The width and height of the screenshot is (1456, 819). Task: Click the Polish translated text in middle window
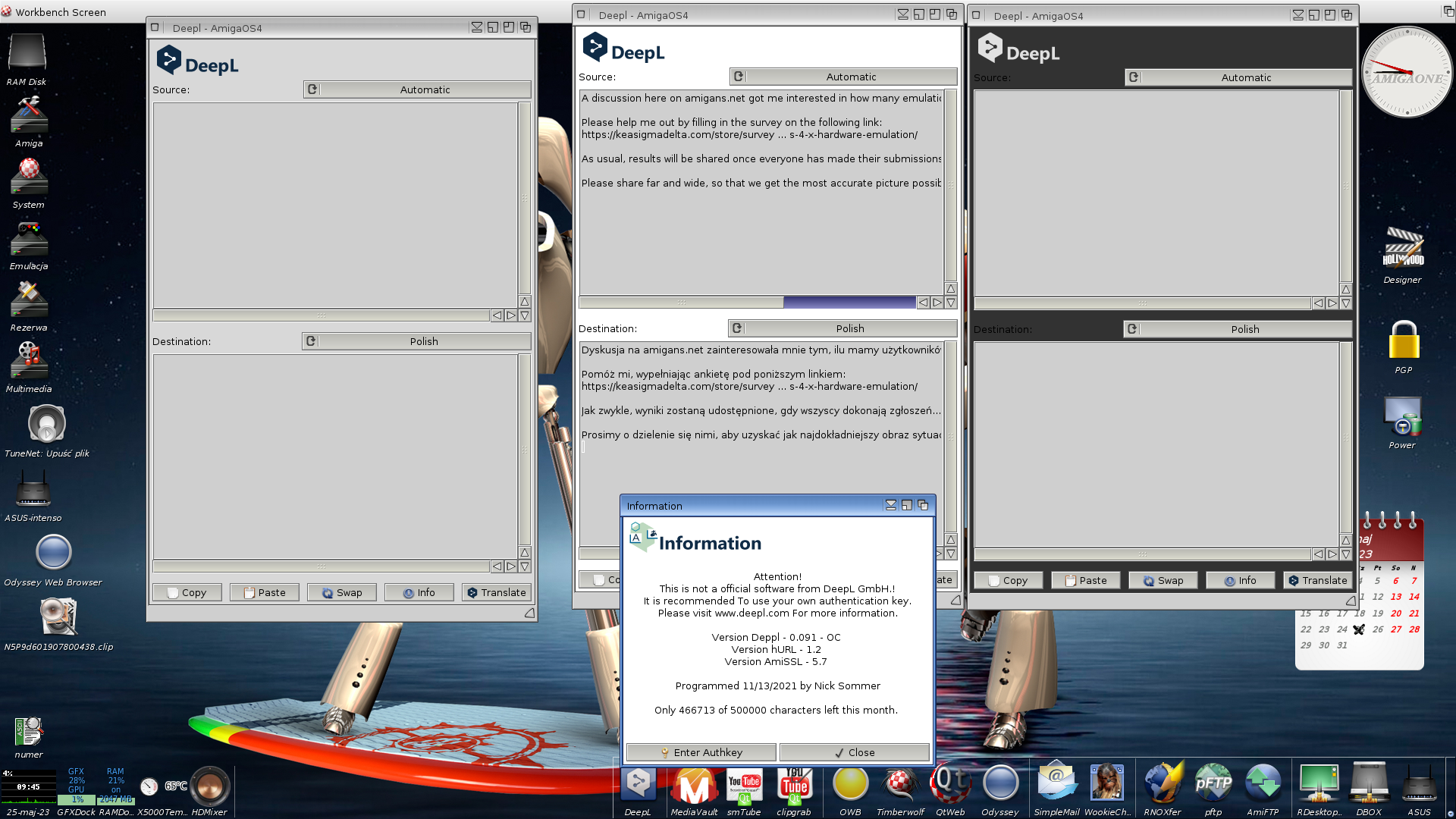click(x=761, y=392)
